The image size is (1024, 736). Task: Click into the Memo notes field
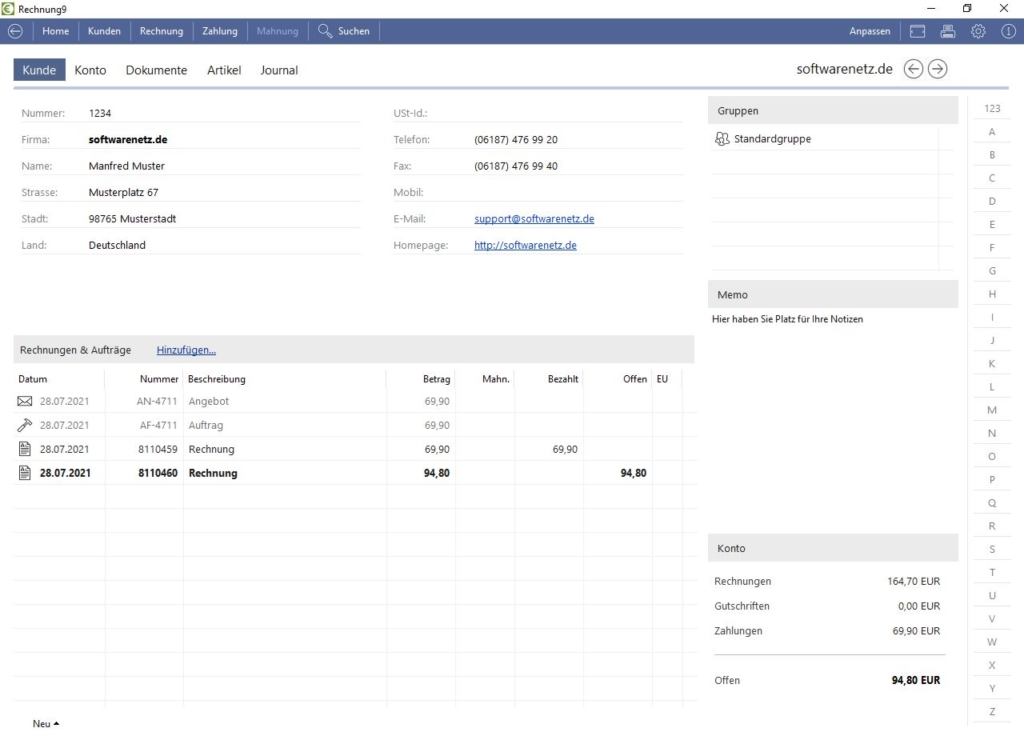(x=832, y=420)
